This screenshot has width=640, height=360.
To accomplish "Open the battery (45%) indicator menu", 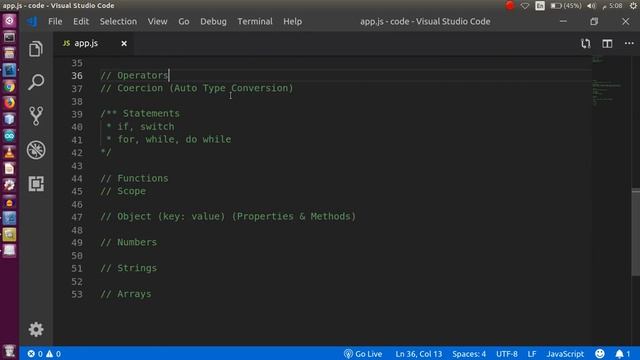I will tap(566, 6).
